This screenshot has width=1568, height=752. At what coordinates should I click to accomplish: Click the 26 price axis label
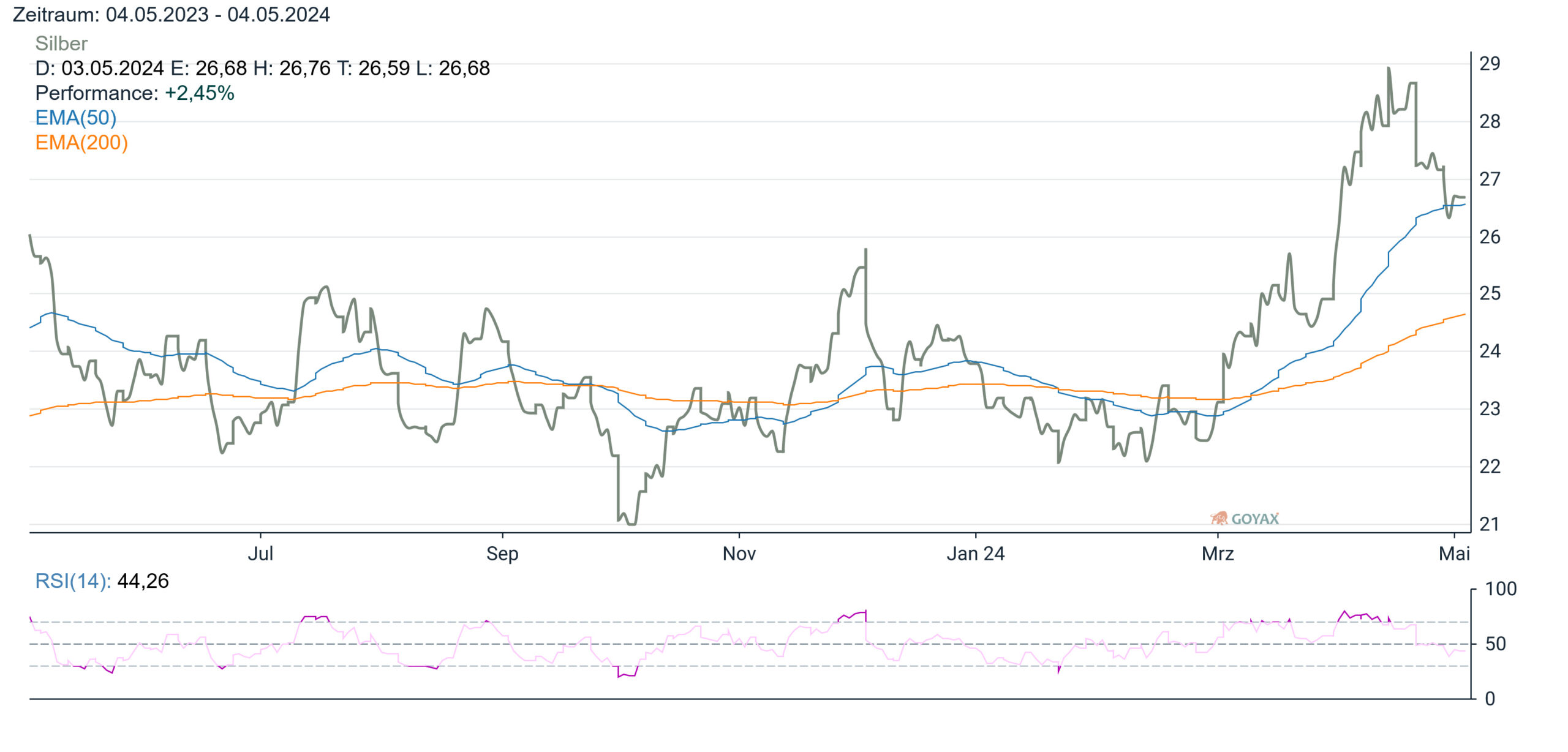[x=1490, y=237]
